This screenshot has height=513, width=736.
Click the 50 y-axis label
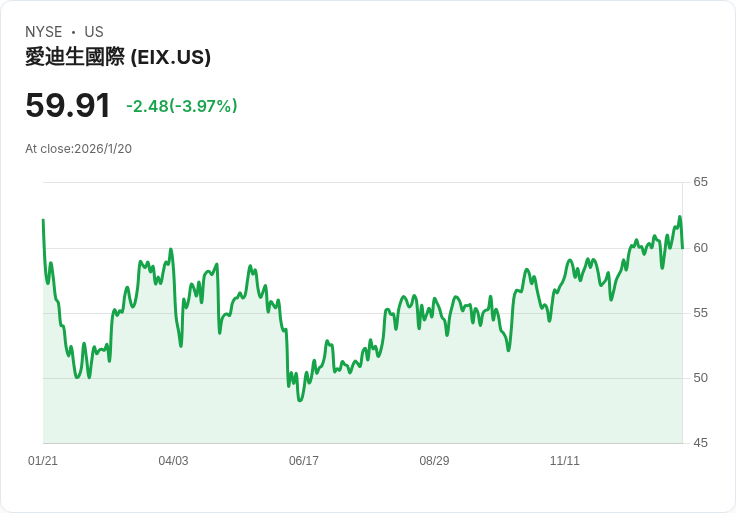[x=701, y=378]
